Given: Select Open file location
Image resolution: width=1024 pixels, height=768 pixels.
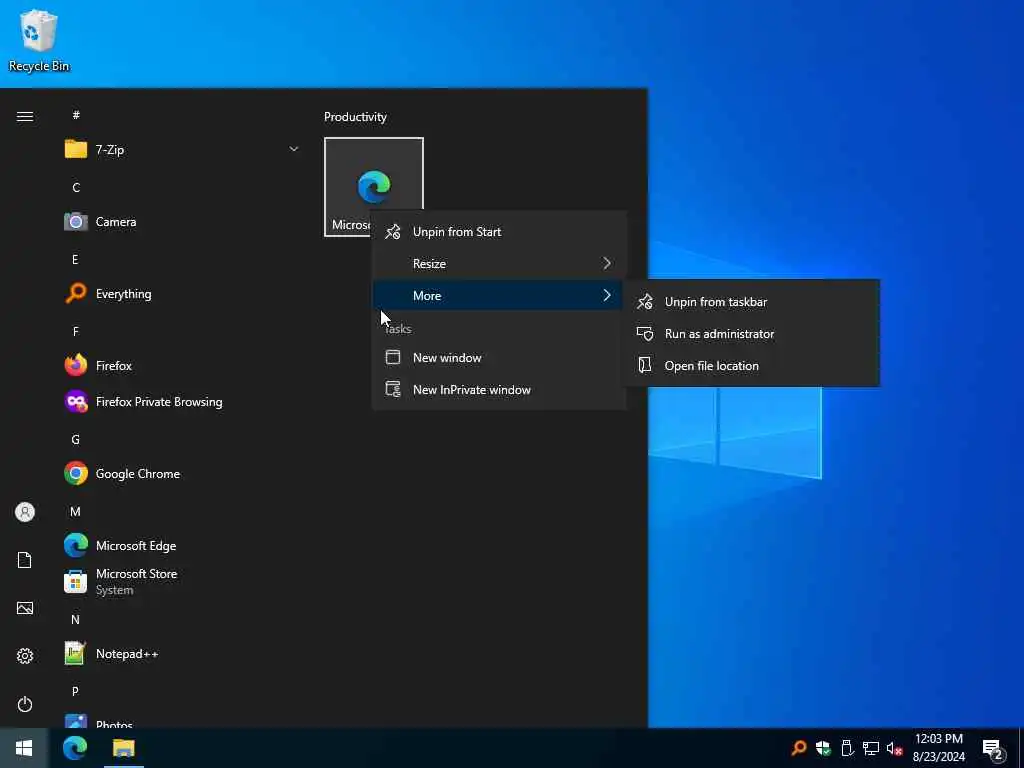Looking at the screenshot, I should 752,366.
